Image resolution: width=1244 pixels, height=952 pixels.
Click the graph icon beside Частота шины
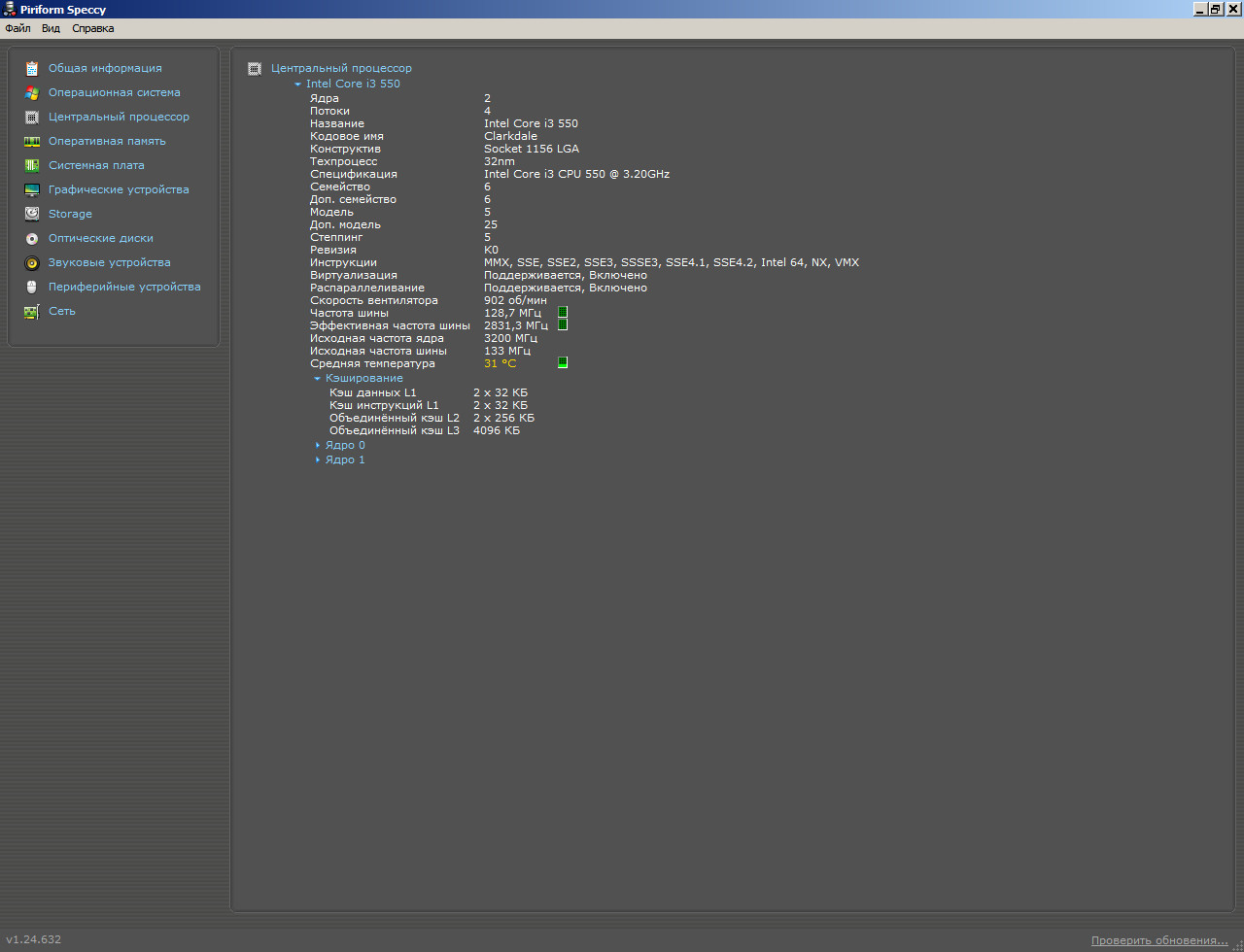click(563, 313)
